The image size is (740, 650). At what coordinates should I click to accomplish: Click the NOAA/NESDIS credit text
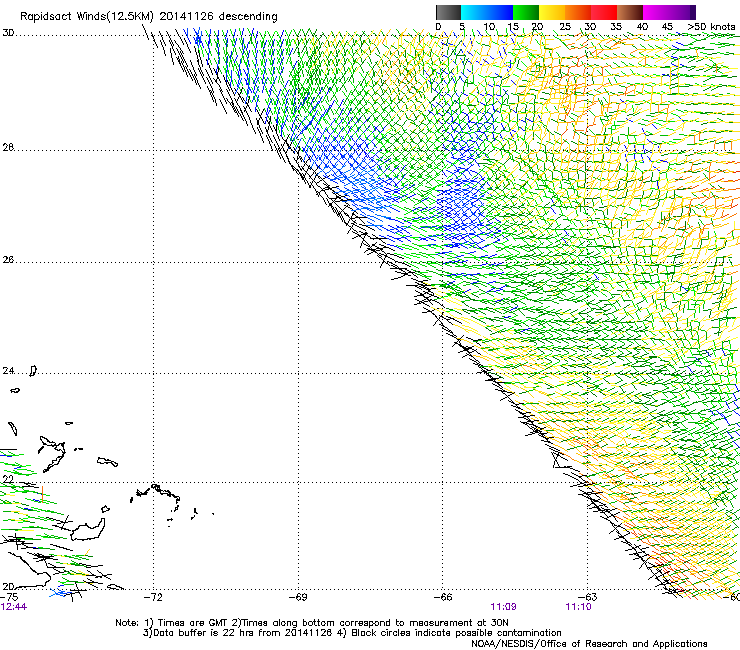[589, 644]
